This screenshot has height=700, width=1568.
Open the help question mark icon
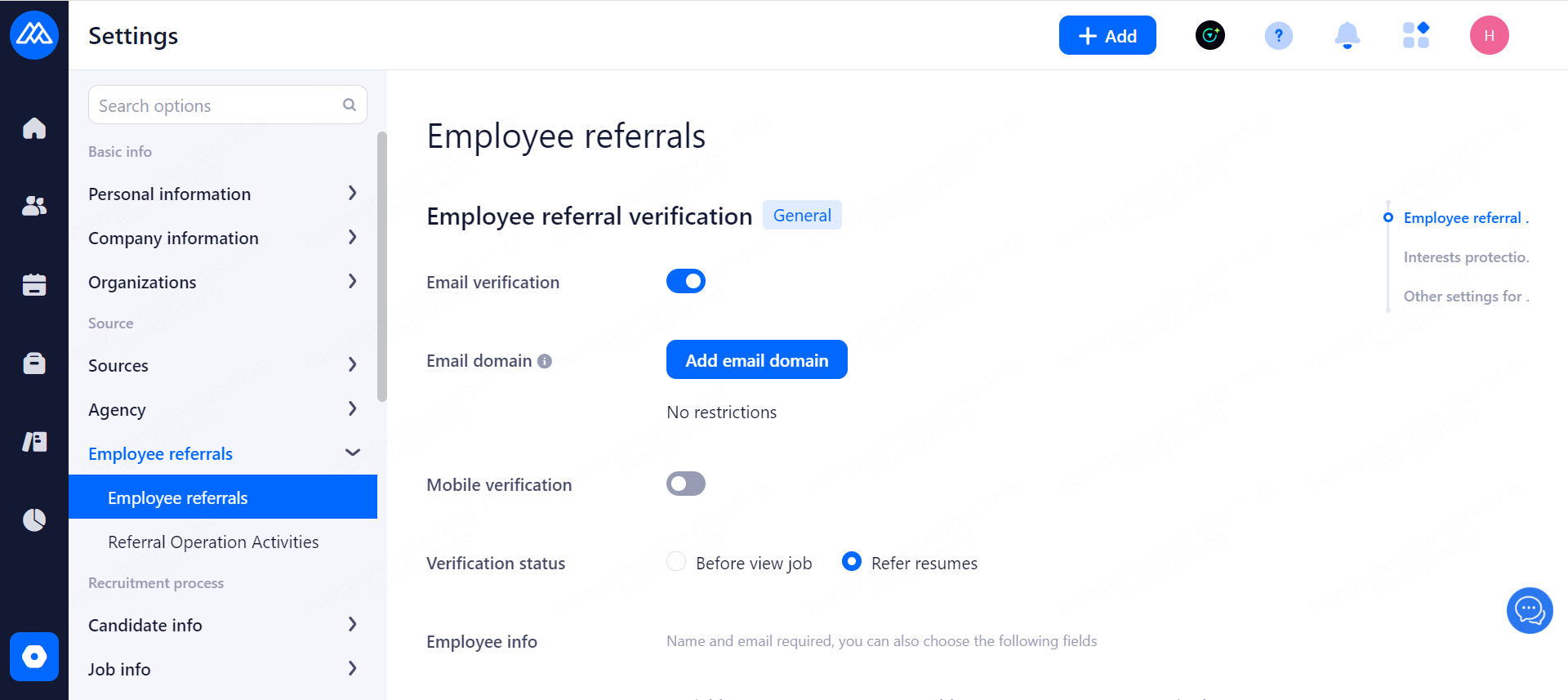pos(1278,35)
